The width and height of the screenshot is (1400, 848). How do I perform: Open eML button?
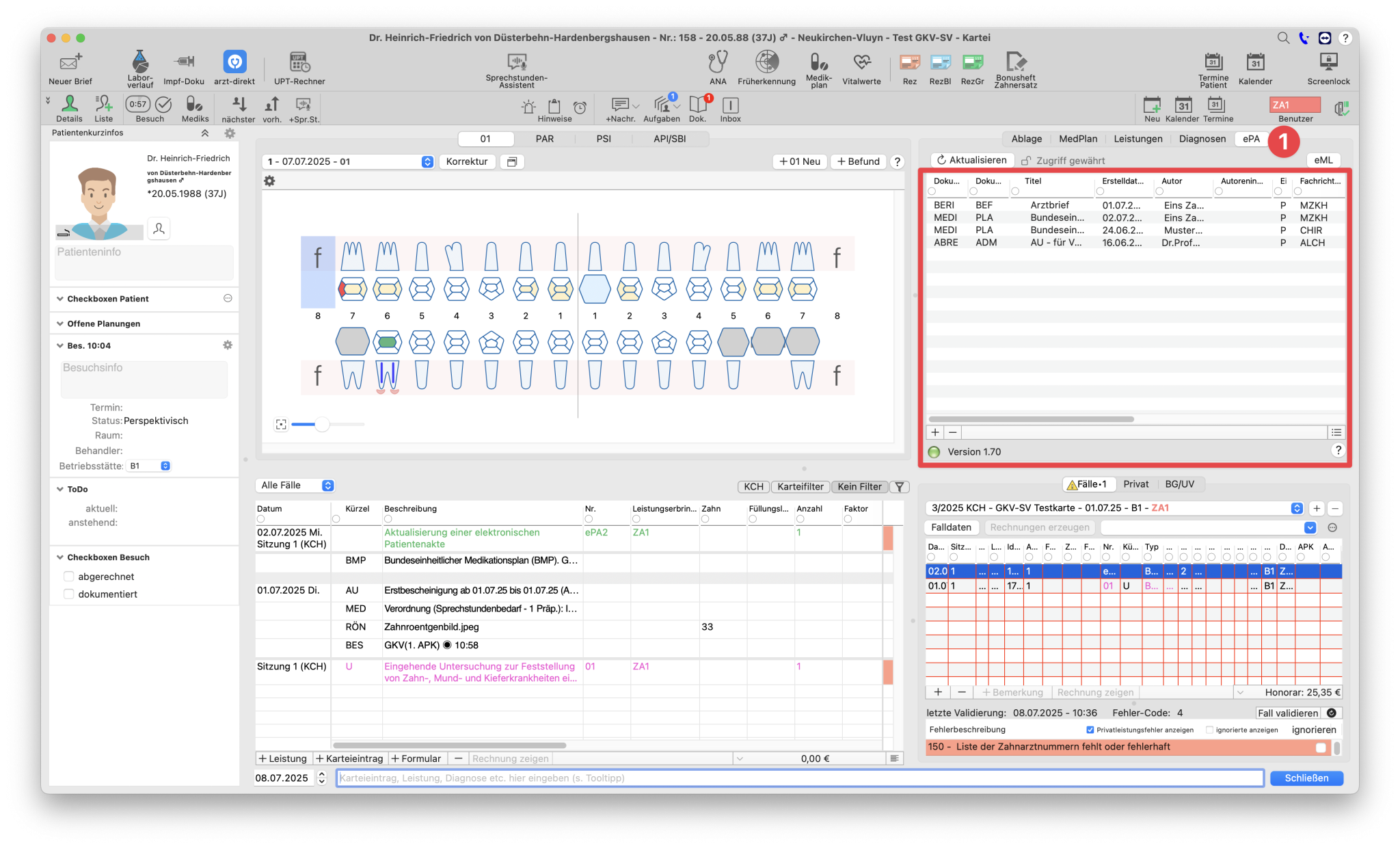pyautogui.click(x=1323, y=160)
